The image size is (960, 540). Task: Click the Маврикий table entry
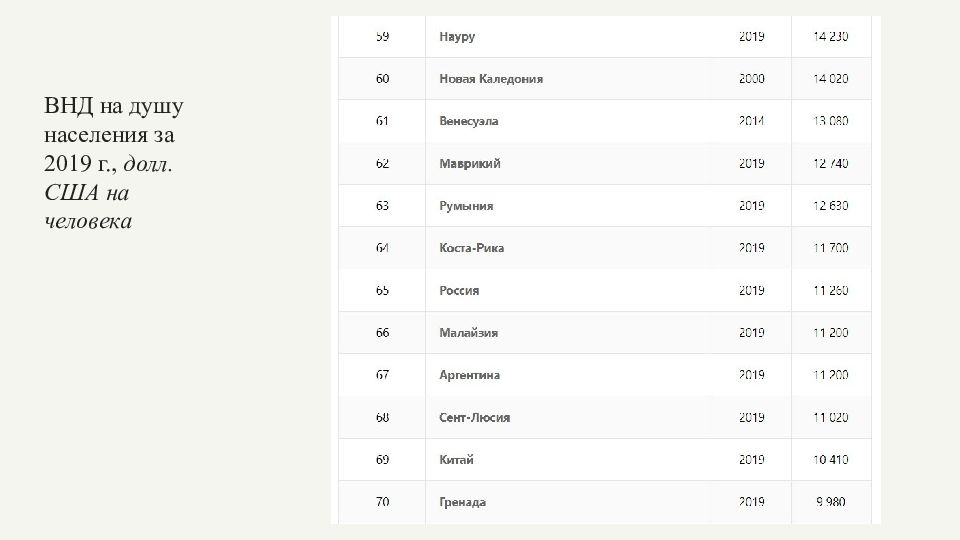click(x=470, y=163)
